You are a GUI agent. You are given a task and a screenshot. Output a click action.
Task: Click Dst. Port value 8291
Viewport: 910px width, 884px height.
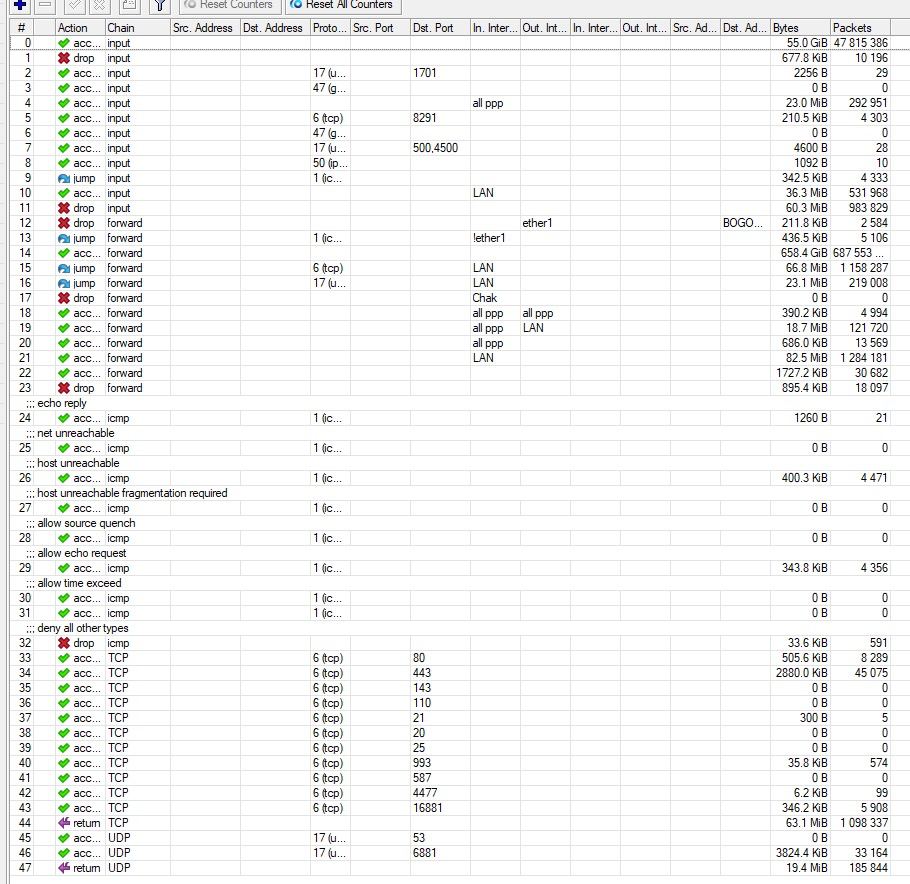point(424,118)
